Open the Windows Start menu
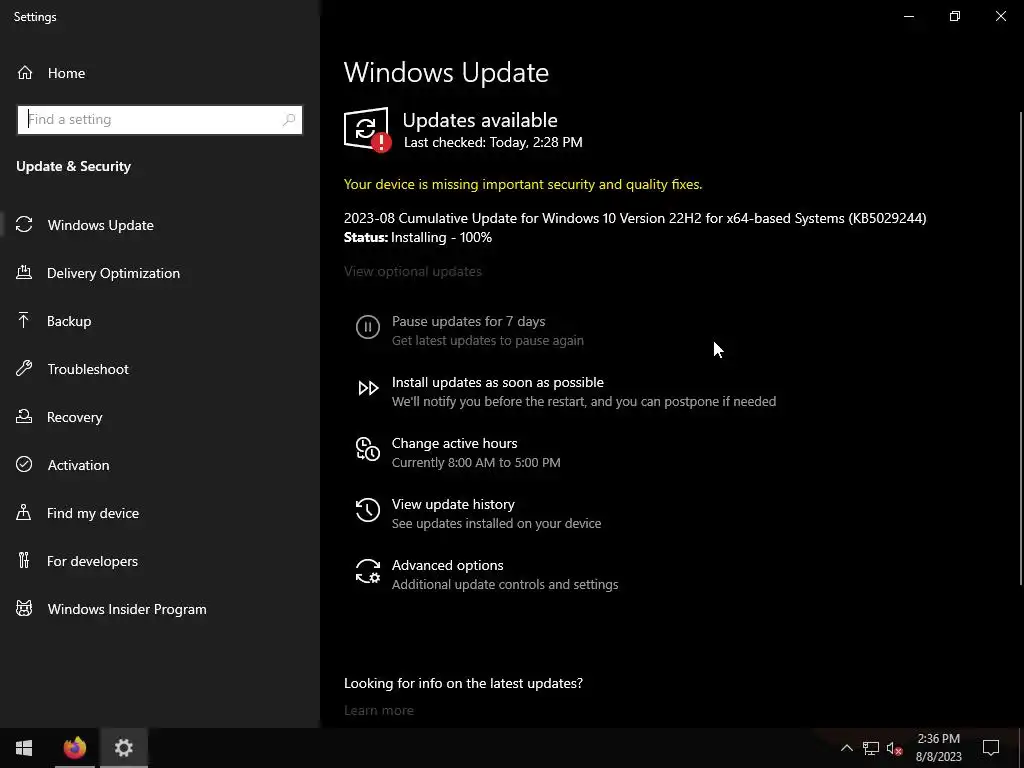The width and height of the screenshot is (1024, 768). tap(24, 748)
